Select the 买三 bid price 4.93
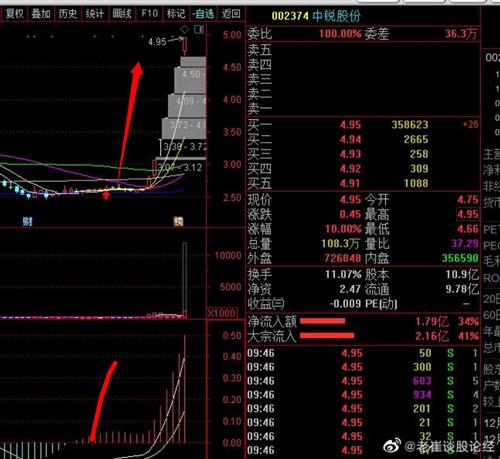 [x=350, y=154]
